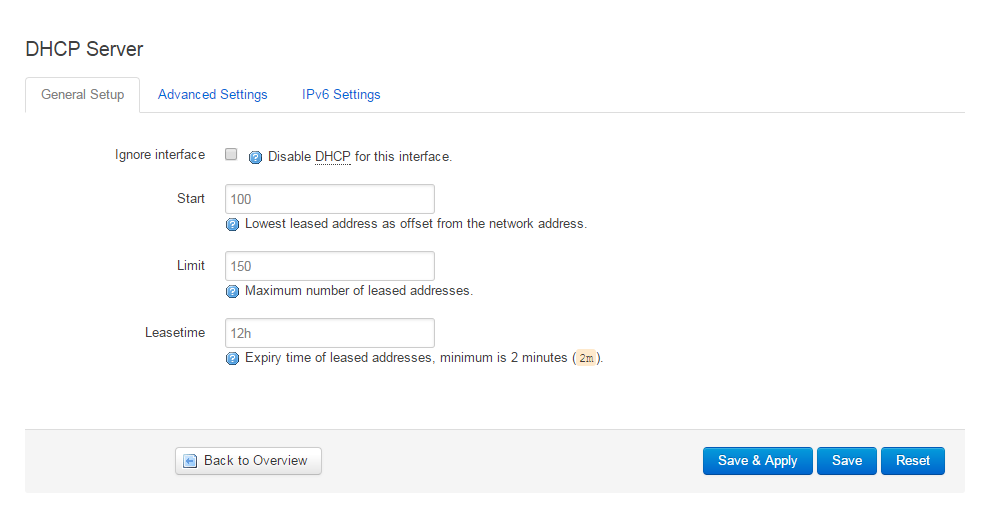Viewport: 986px width, 506px height.
Task: Click the Leasetime field label
Action: point(174,332)
